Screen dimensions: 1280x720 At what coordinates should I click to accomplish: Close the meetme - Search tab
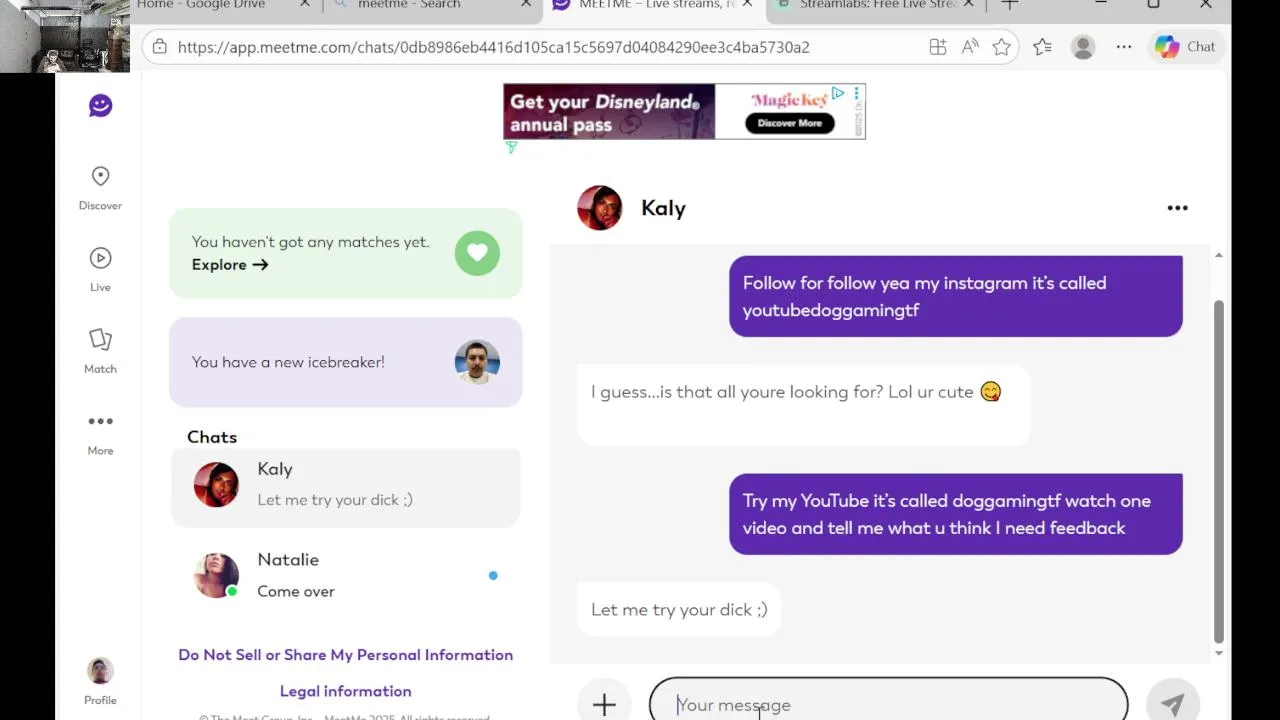coord(526,5)
